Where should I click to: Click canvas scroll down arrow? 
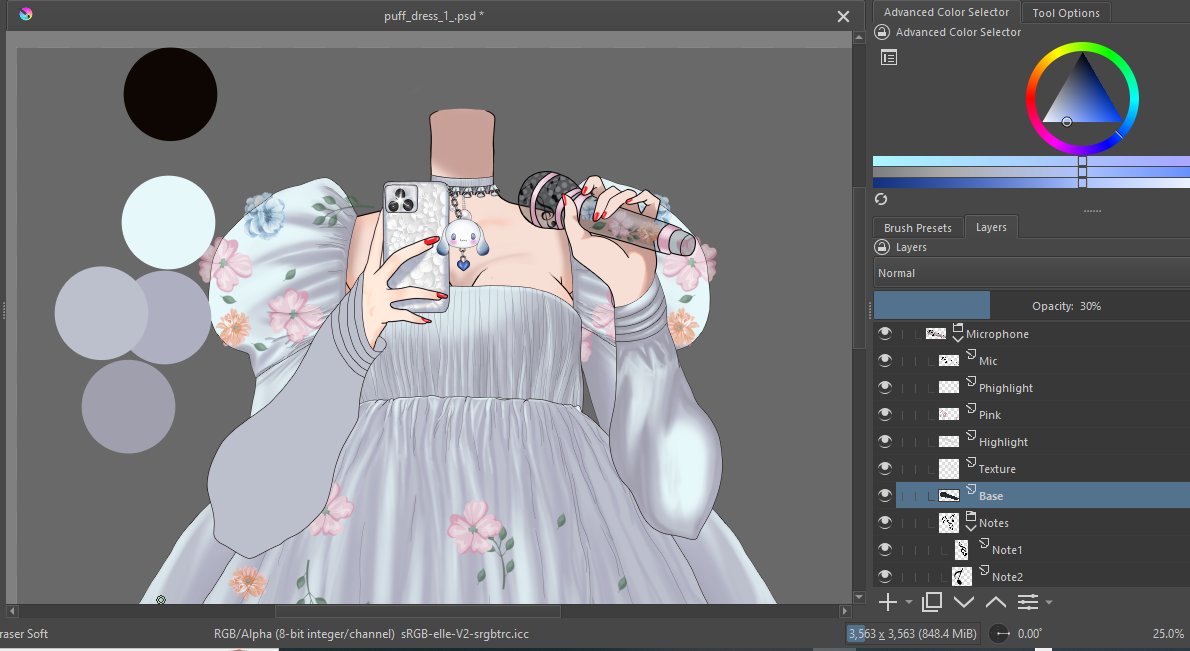[859, 597]
